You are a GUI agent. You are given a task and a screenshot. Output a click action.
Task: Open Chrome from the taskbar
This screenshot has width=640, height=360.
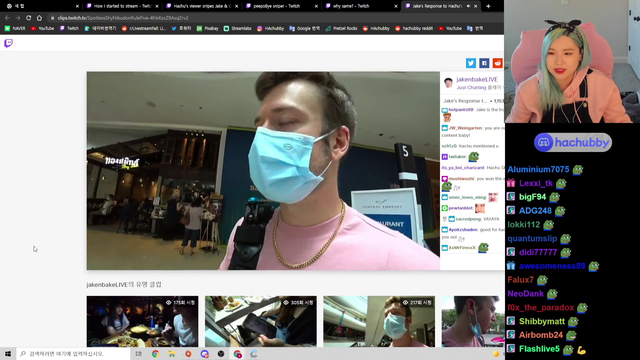pos(156,354)
